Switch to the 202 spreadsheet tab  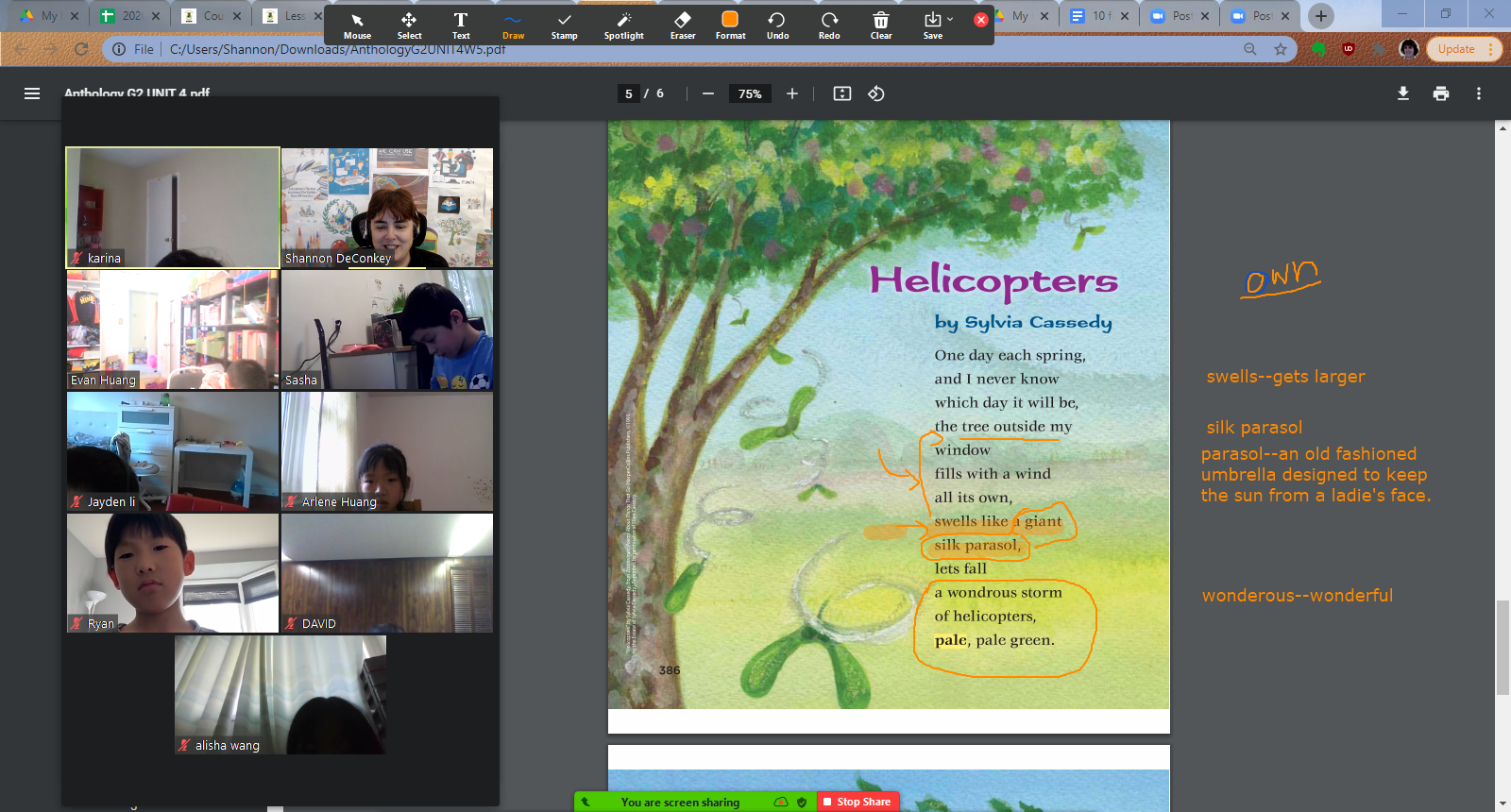[x=130, y=15]
